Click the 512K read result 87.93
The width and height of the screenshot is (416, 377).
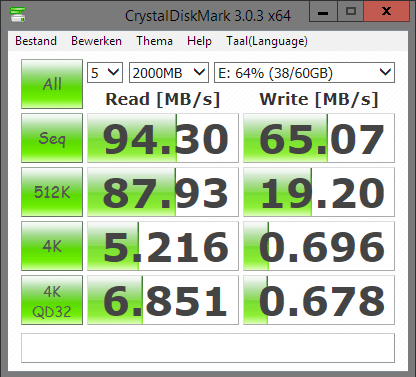(x=163, y=192)
